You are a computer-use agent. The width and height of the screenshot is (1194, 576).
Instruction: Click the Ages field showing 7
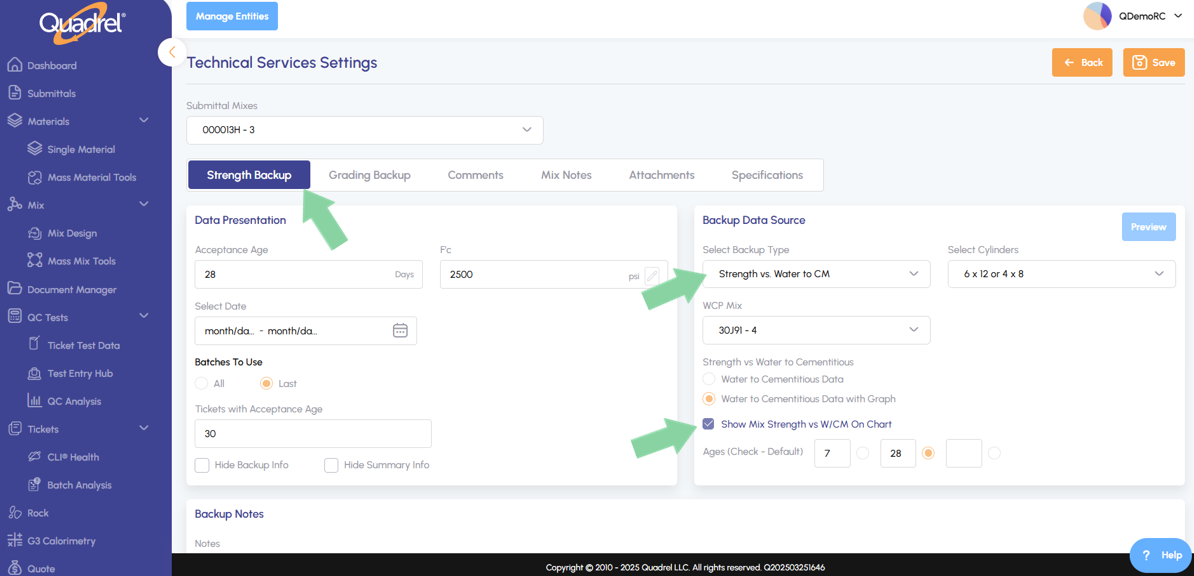832,453
